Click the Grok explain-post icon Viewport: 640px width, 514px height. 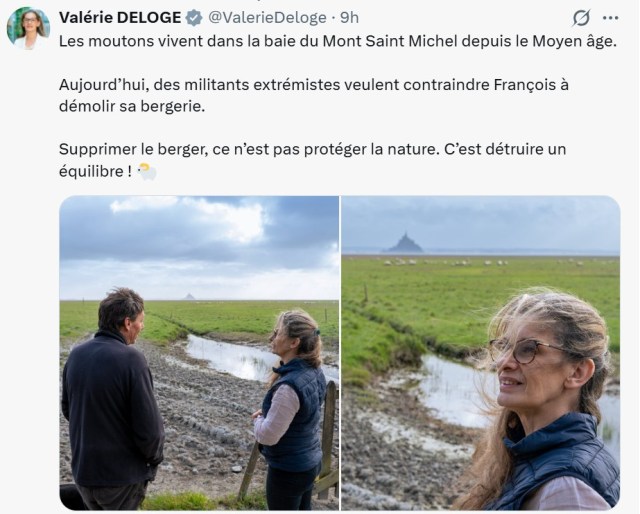pyautogui.click(x=581, y=18)
